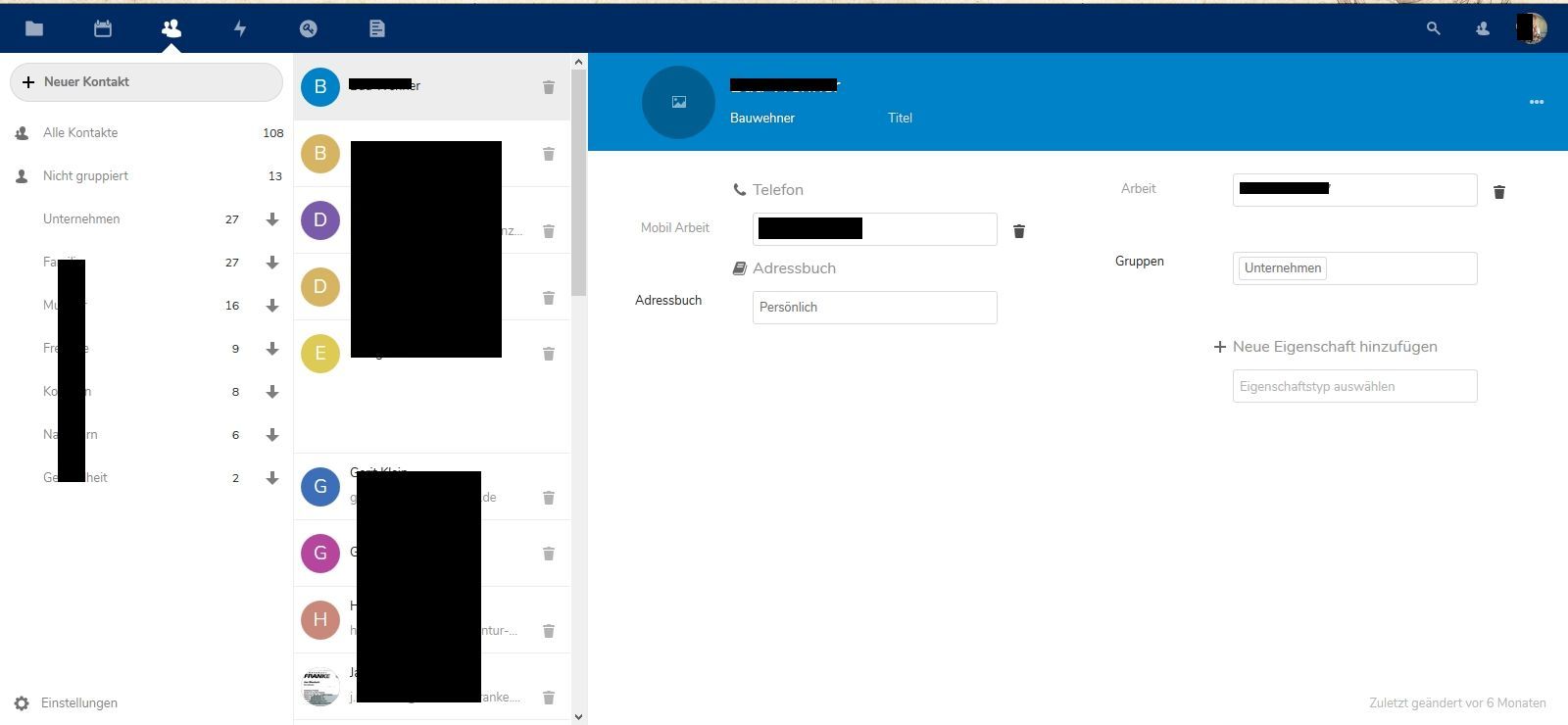Select the E contact avatar
Image resolution: width=1568 pixels, height=725 pixels.
click(320, 354)
